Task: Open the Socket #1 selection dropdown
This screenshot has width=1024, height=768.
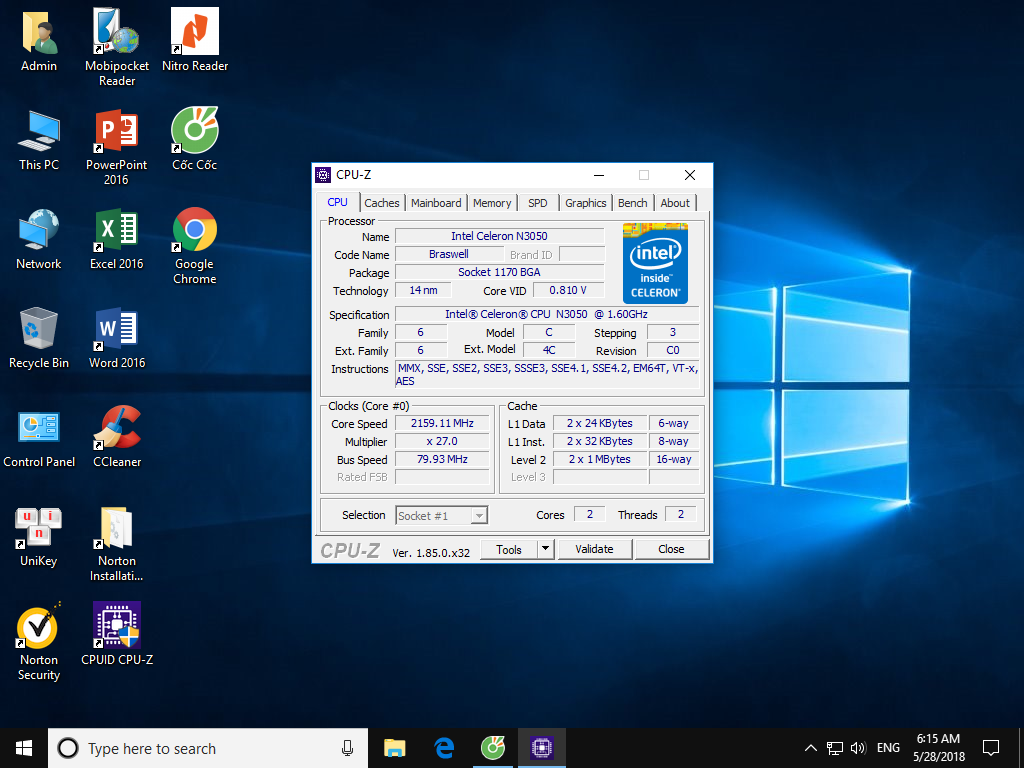Action: coord(441,516)
